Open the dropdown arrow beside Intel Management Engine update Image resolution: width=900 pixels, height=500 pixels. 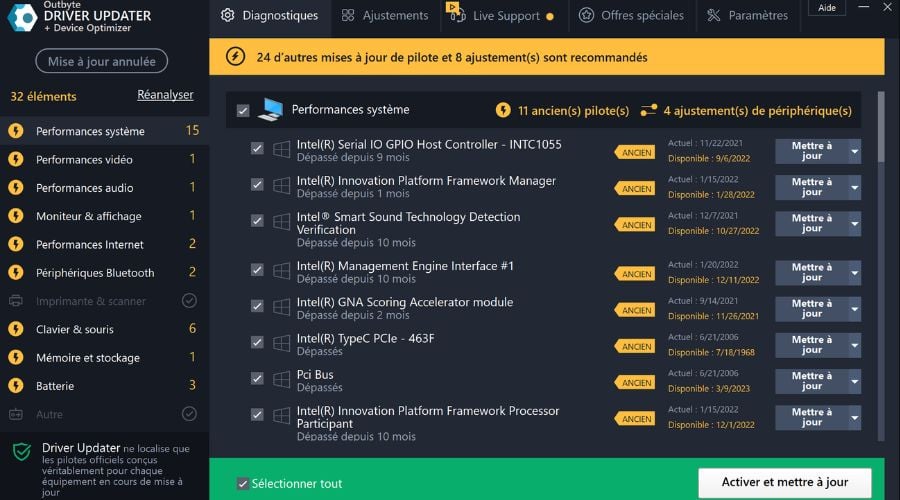point(855,273)
